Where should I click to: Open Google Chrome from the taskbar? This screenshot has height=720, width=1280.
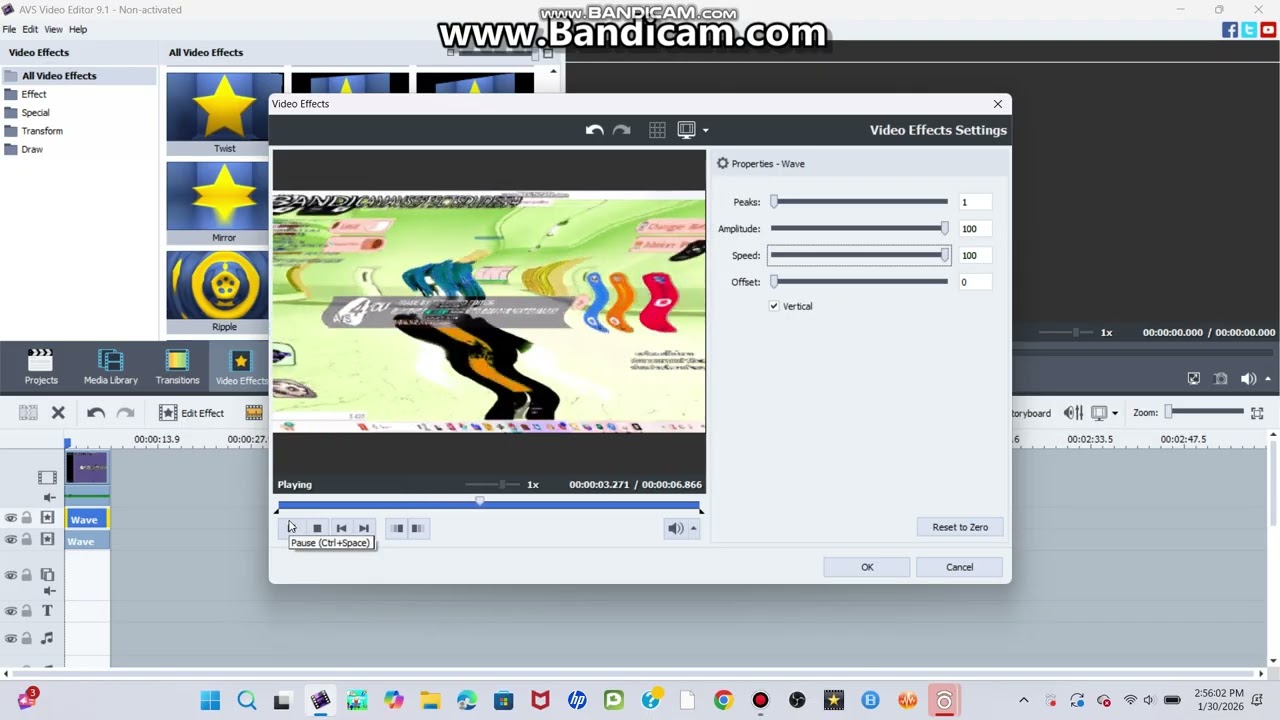click(723, 700)
